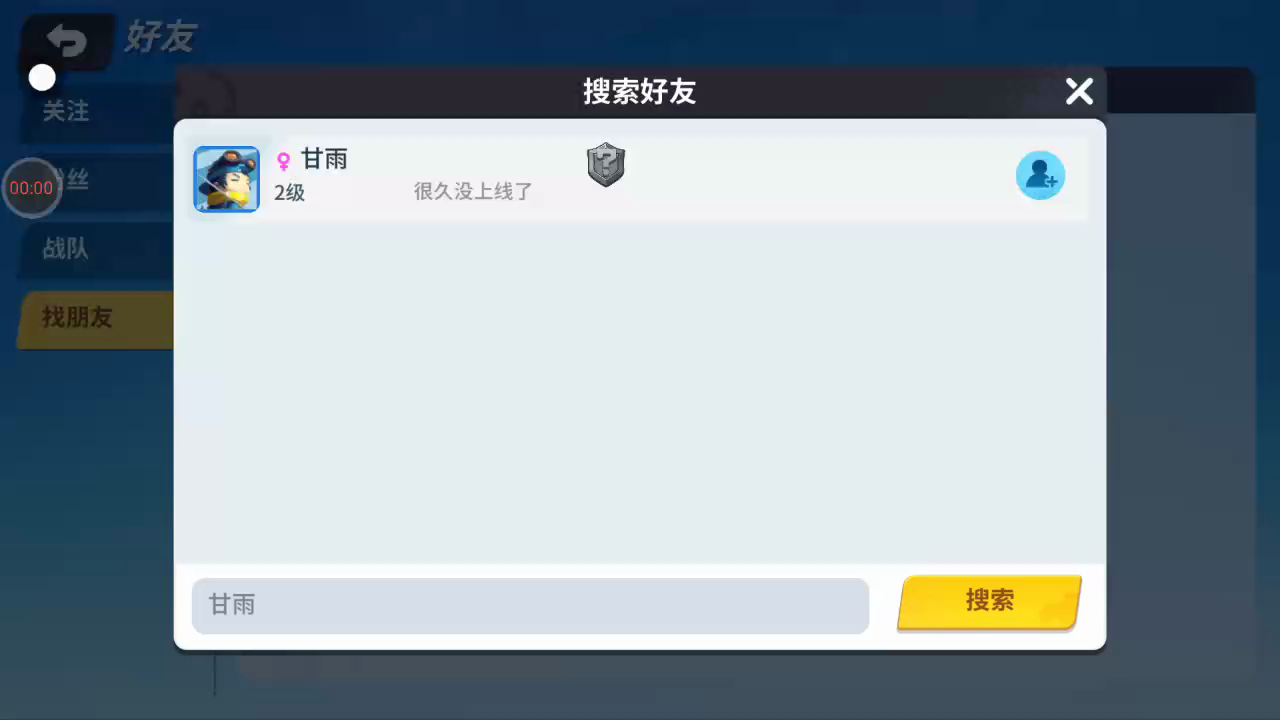The width and height of the screenshot is (1280, 720).
Task: Focus the search field containing 甘雨
Action: (x=530, y=605)
